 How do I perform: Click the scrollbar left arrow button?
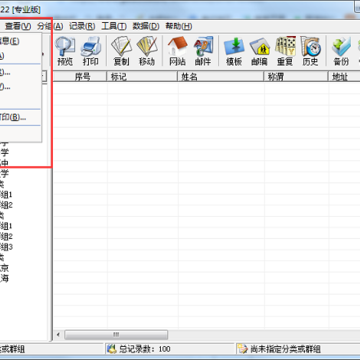[x=59, y=334]
